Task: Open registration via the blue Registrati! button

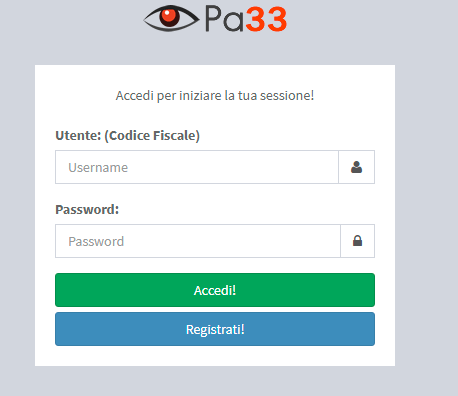Action: pos(215,329)
